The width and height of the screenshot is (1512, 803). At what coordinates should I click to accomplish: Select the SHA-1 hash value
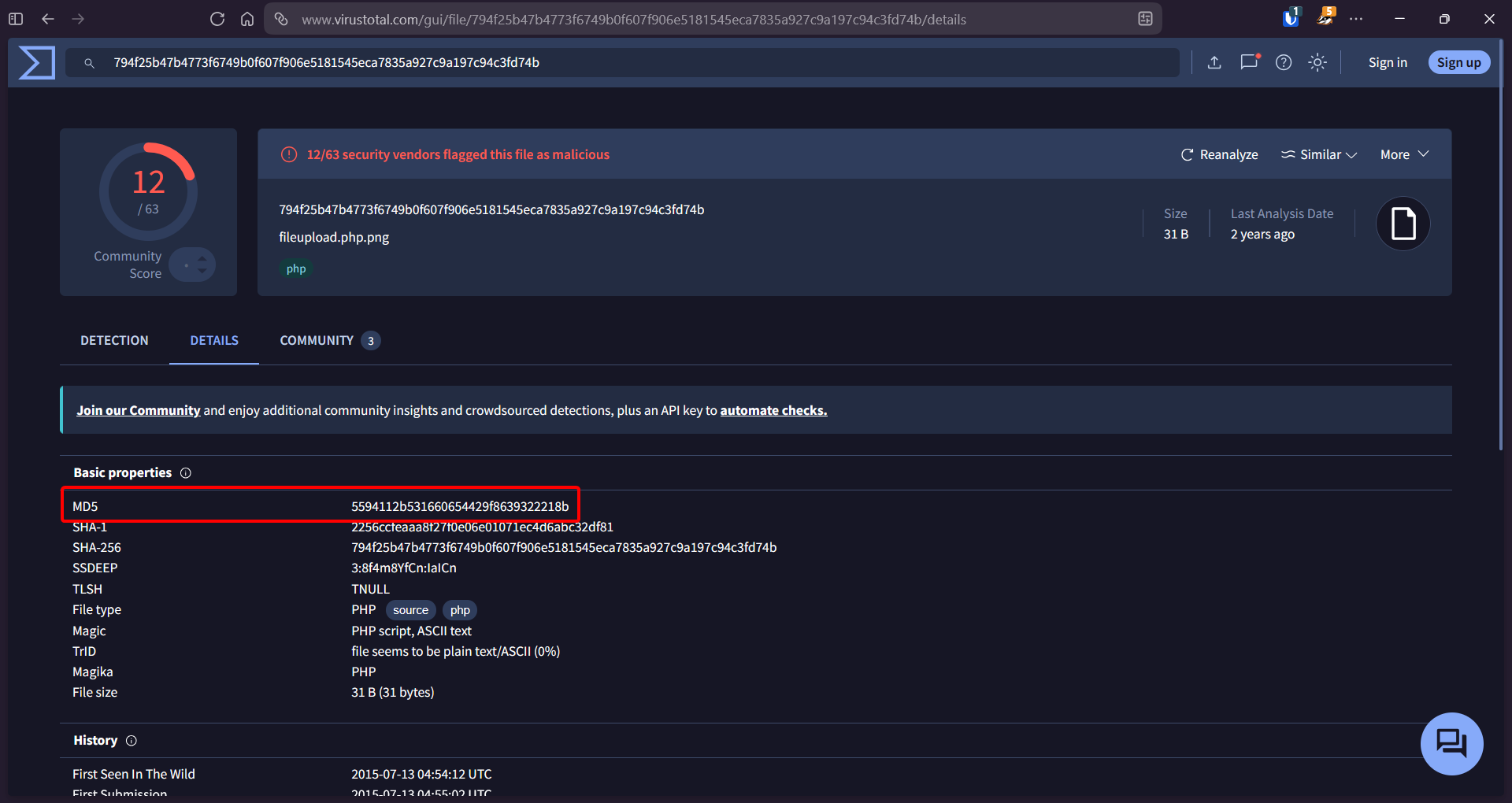pos(482,527)
